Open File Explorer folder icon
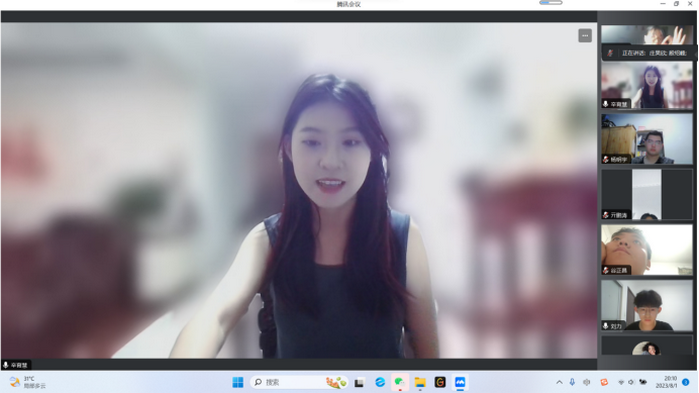 tap(420, 382)
